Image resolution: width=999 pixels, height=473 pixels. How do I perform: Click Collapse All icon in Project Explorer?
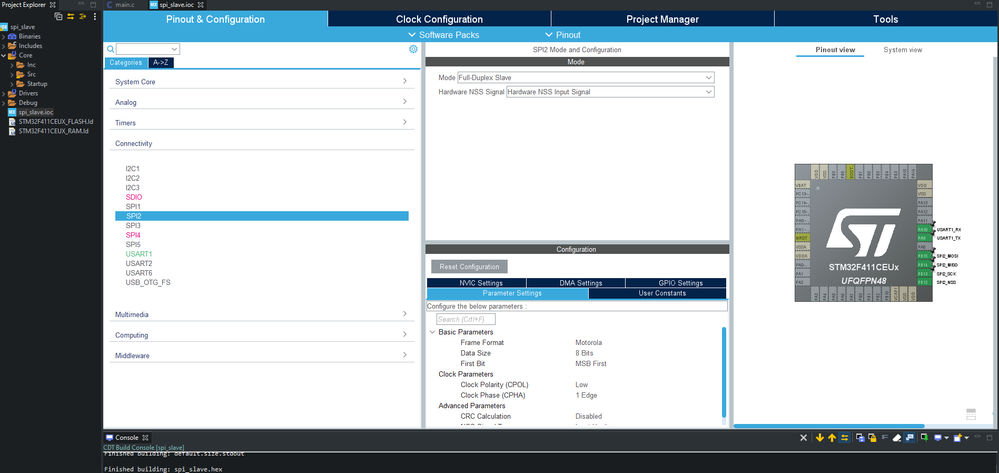coord(58,16)
